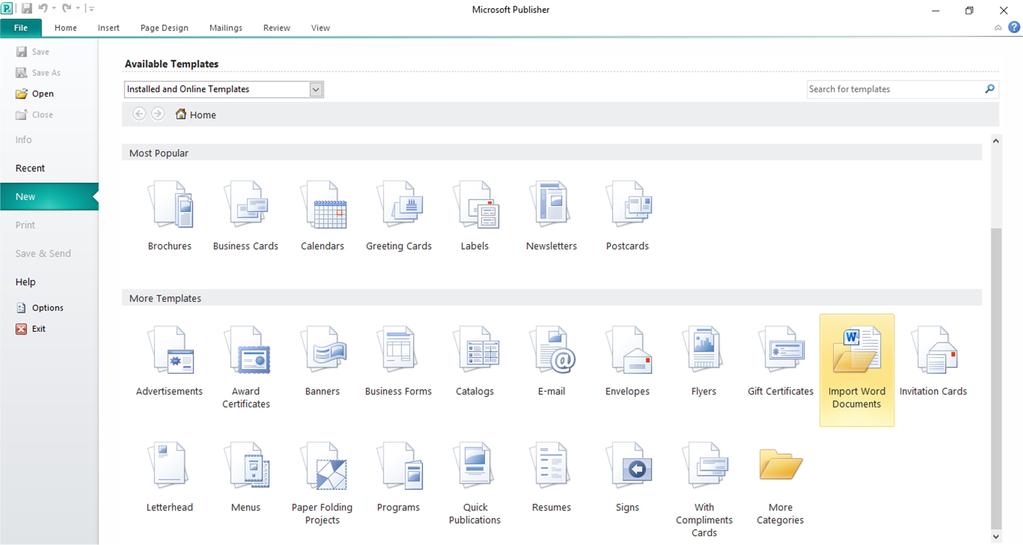
Task: Browse the Newsletters templates
Action: pos(551,216)
